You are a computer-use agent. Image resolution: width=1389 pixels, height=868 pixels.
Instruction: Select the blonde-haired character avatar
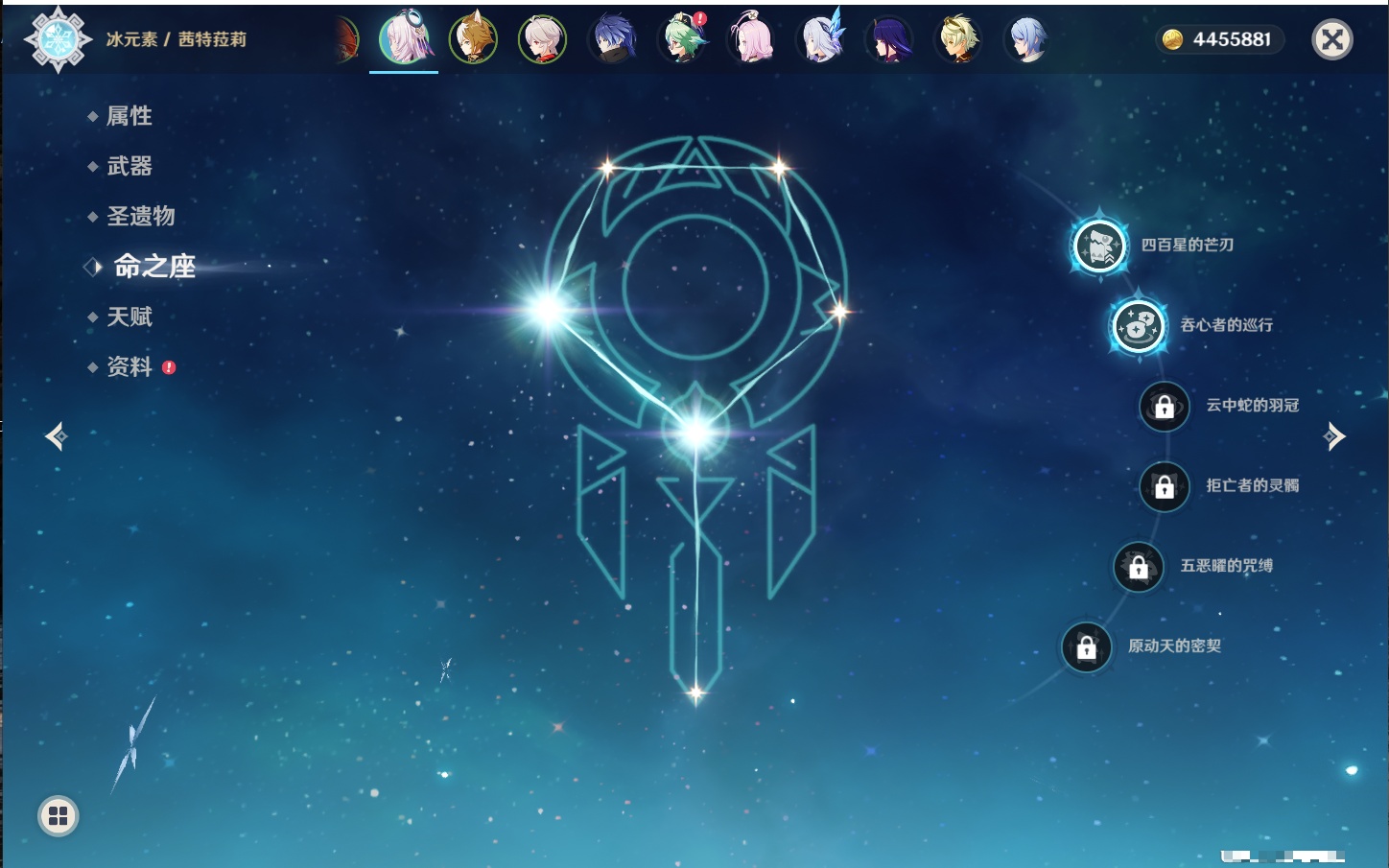coord(958,39)
